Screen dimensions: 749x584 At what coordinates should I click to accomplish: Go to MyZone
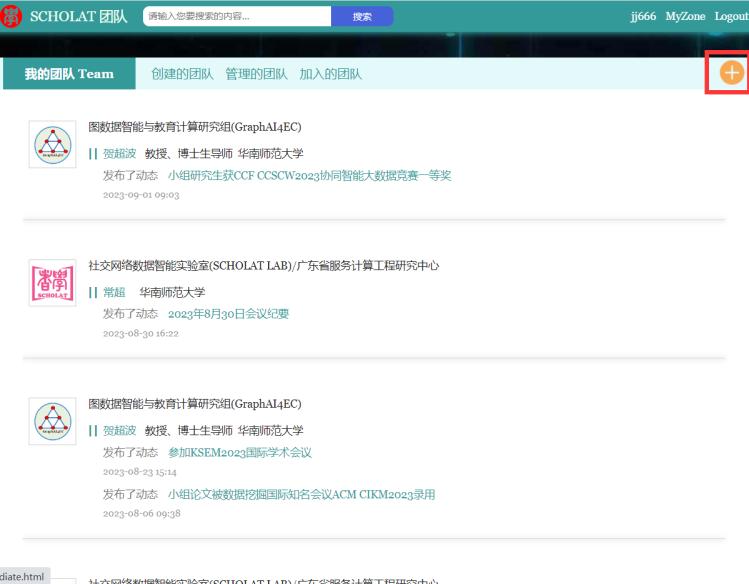[x=685, y=16]
